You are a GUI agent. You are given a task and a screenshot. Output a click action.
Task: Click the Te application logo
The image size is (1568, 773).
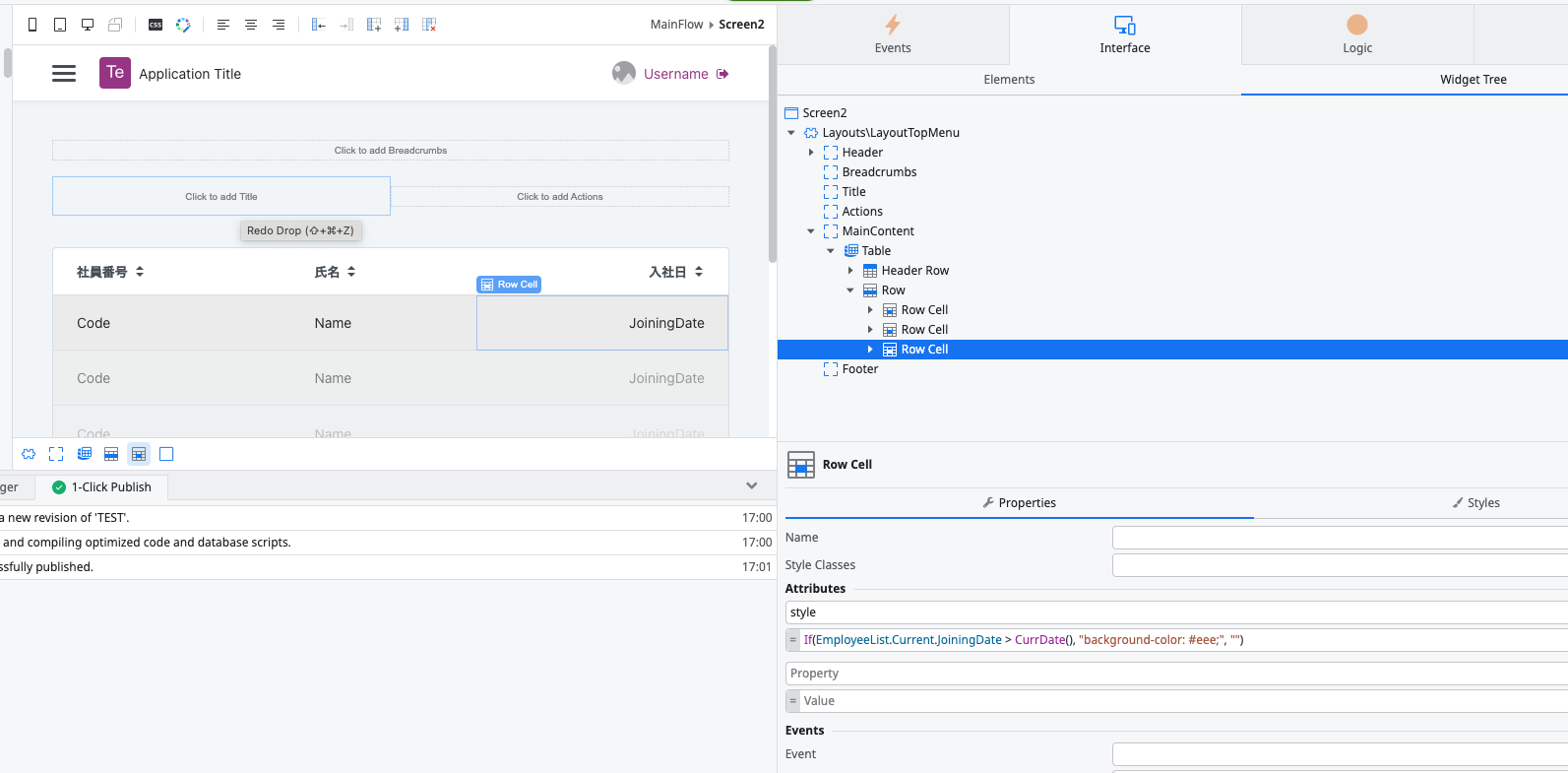point(115,73)
